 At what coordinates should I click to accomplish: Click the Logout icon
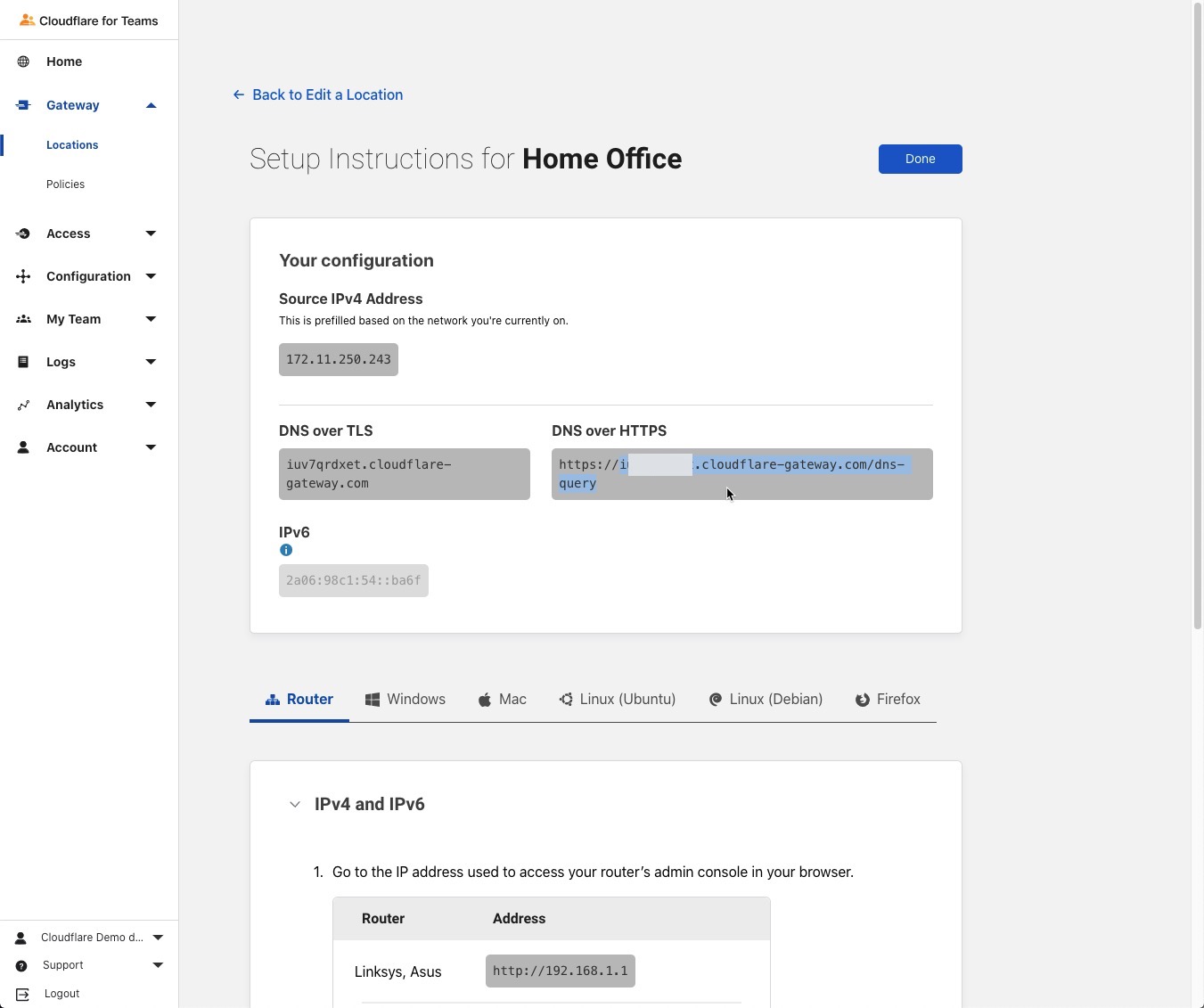tap(22, 995)
